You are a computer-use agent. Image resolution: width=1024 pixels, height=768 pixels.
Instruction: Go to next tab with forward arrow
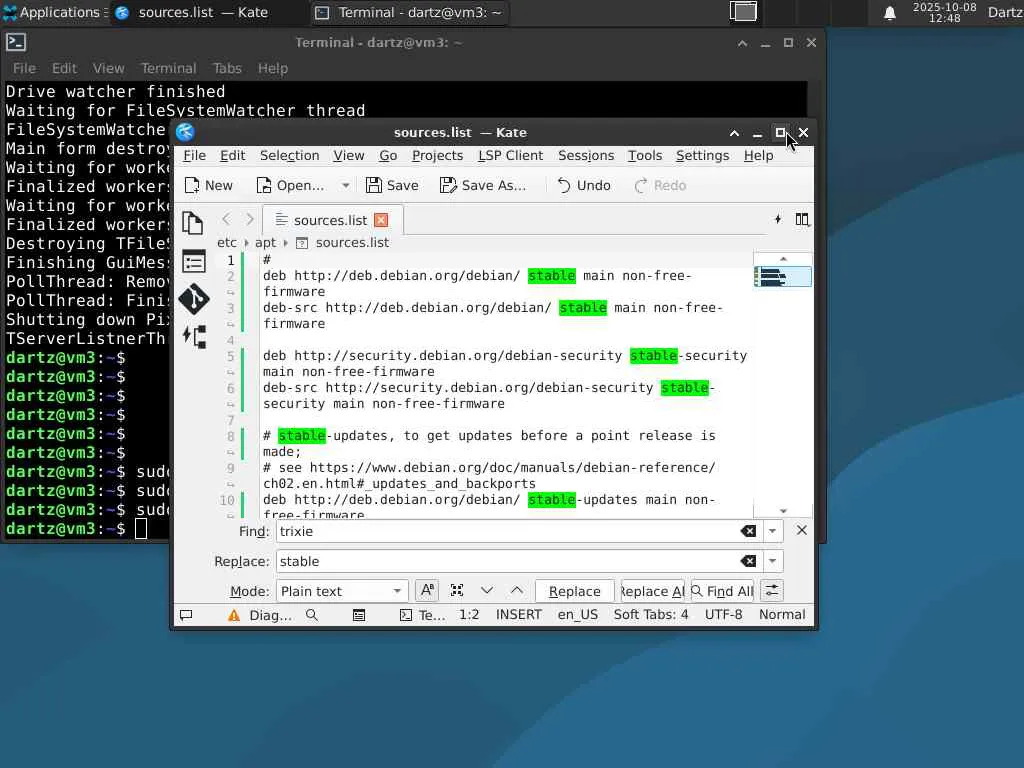(249, 219)
